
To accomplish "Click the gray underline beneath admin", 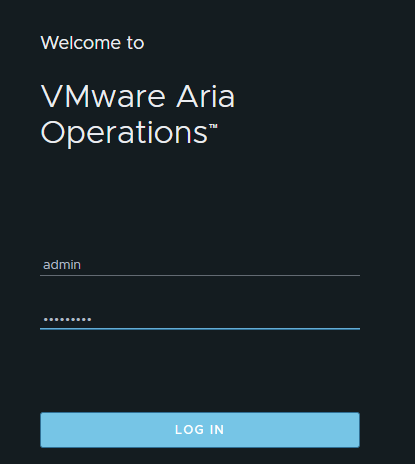I will click(x=200, y=275).
